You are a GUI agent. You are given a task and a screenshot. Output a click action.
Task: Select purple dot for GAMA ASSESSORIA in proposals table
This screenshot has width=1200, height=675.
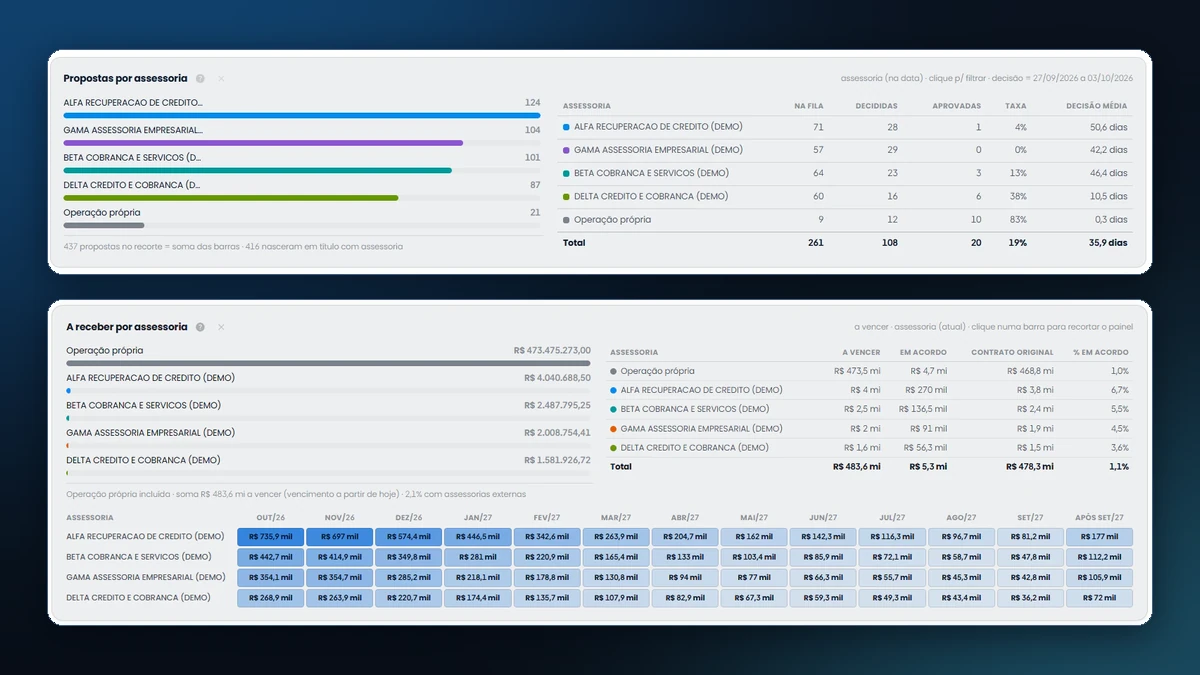tap(566, 150)
